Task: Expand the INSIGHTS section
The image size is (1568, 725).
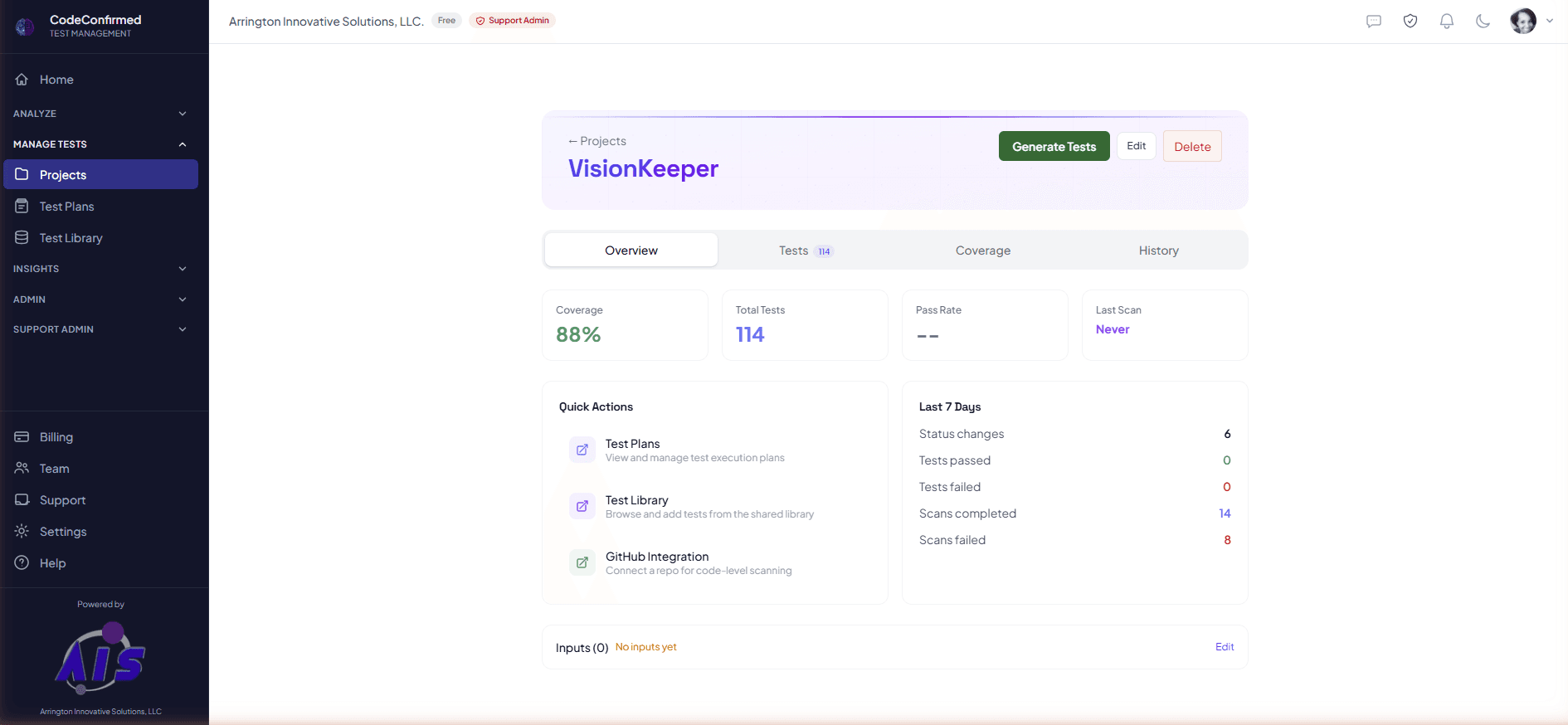Action: [x=100, y=269]
